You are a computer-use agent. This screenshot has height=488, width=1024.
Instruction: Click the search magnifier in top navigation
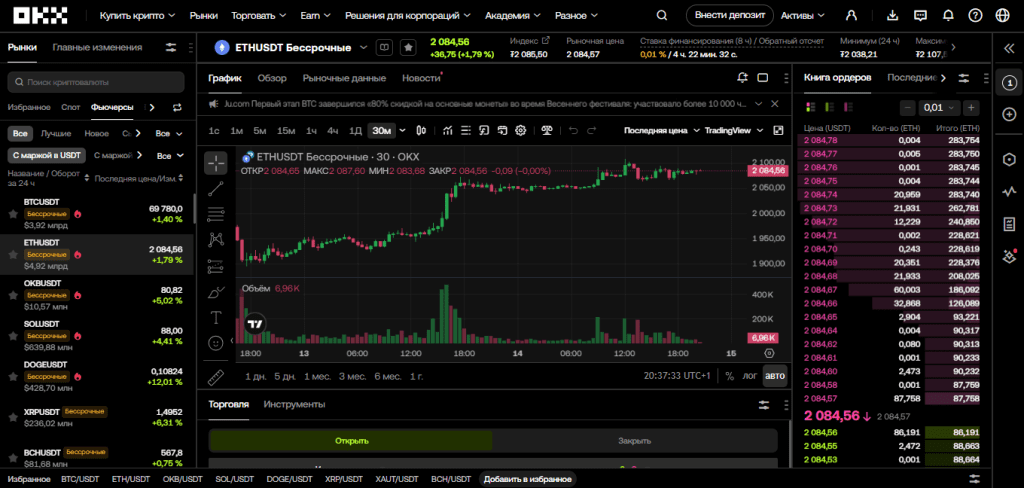[662, 15]
